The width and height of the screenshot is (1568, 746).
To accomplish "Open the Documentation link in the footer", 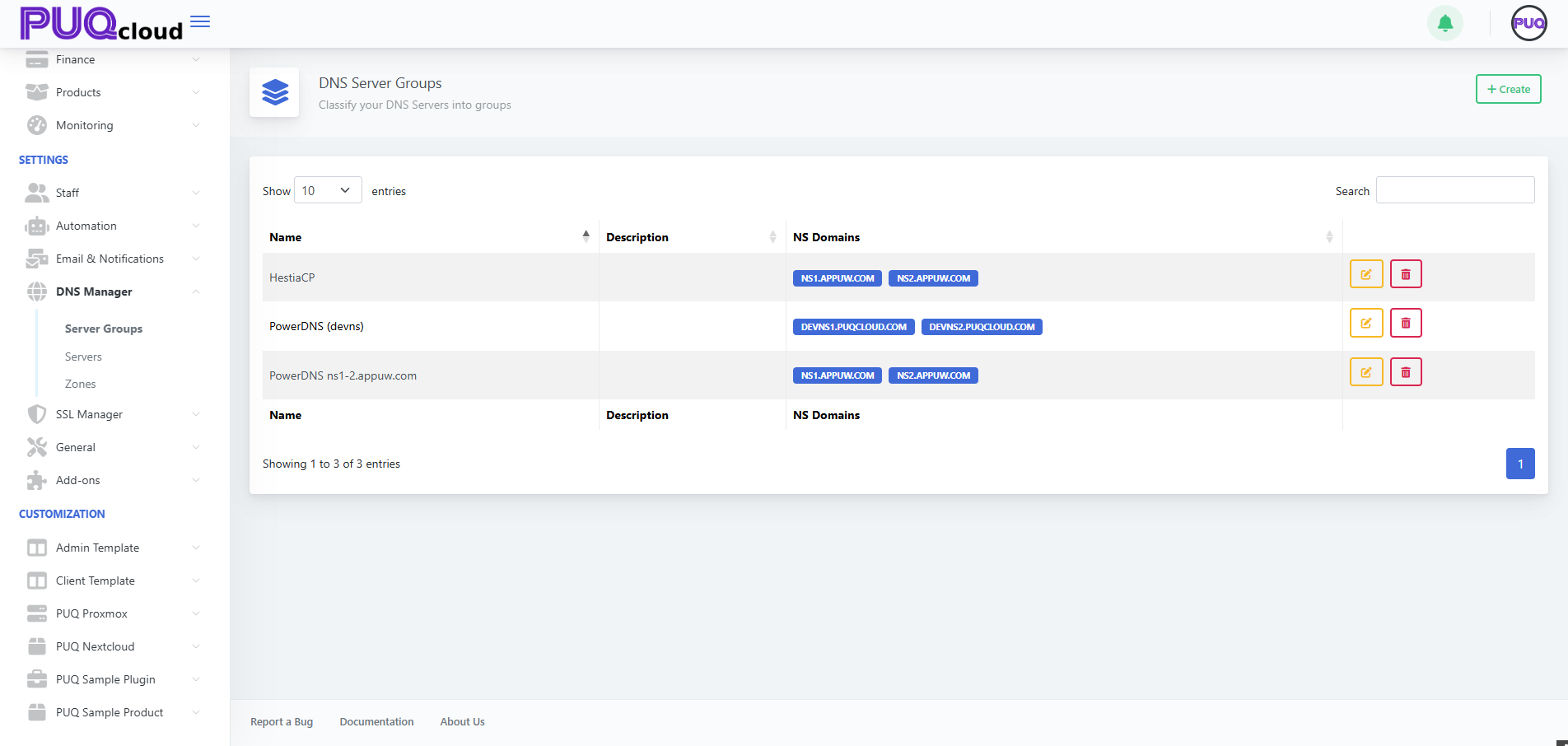I will pyautogui.click(x=376, y=721).
